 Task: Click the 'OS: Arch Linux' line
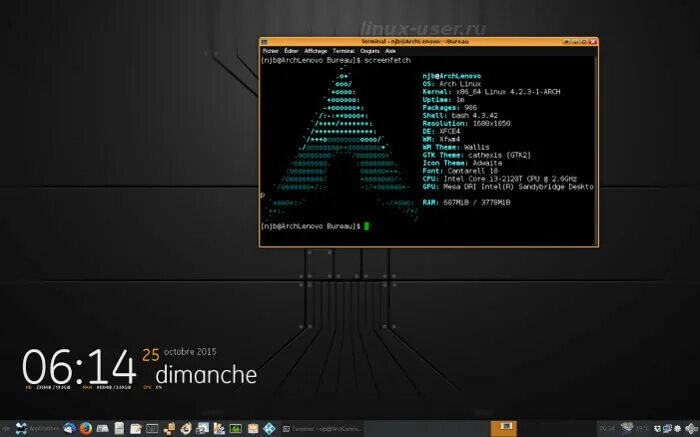coord(451,84)
